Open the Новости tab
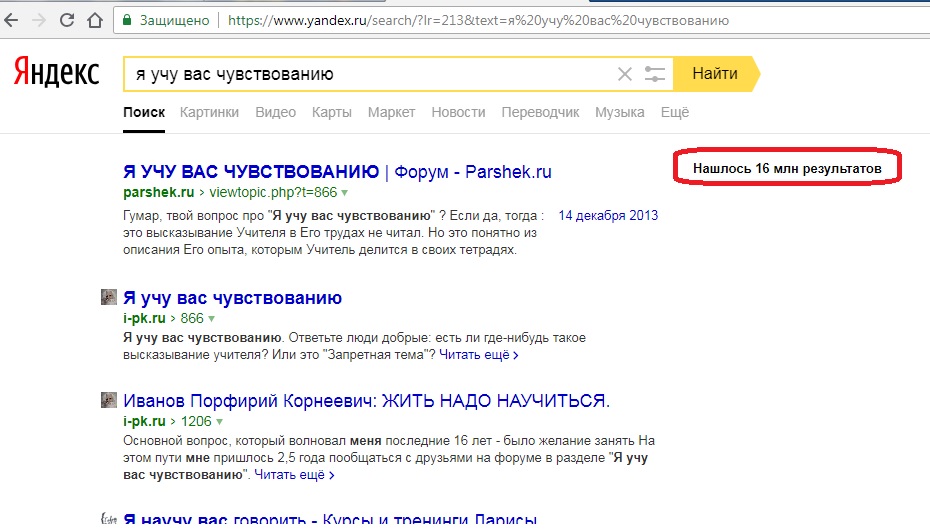 (x=458, y=112)
